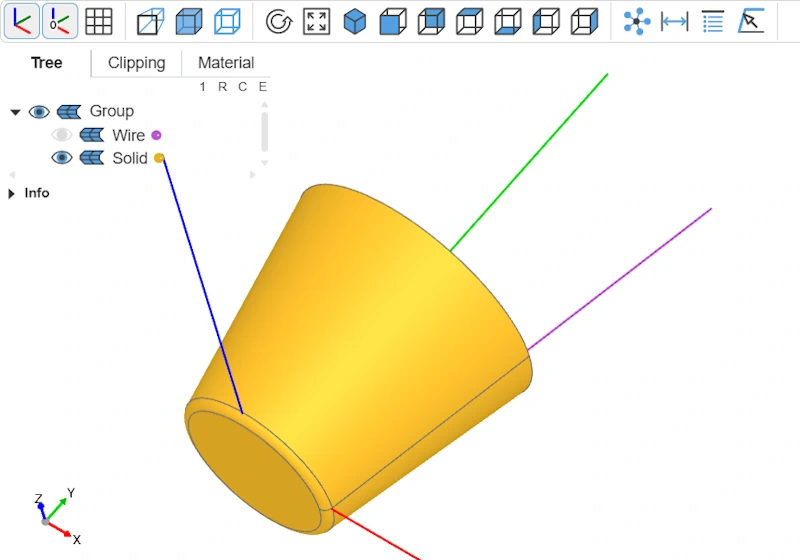Click the Solid orange color dot

coord(159,158)
